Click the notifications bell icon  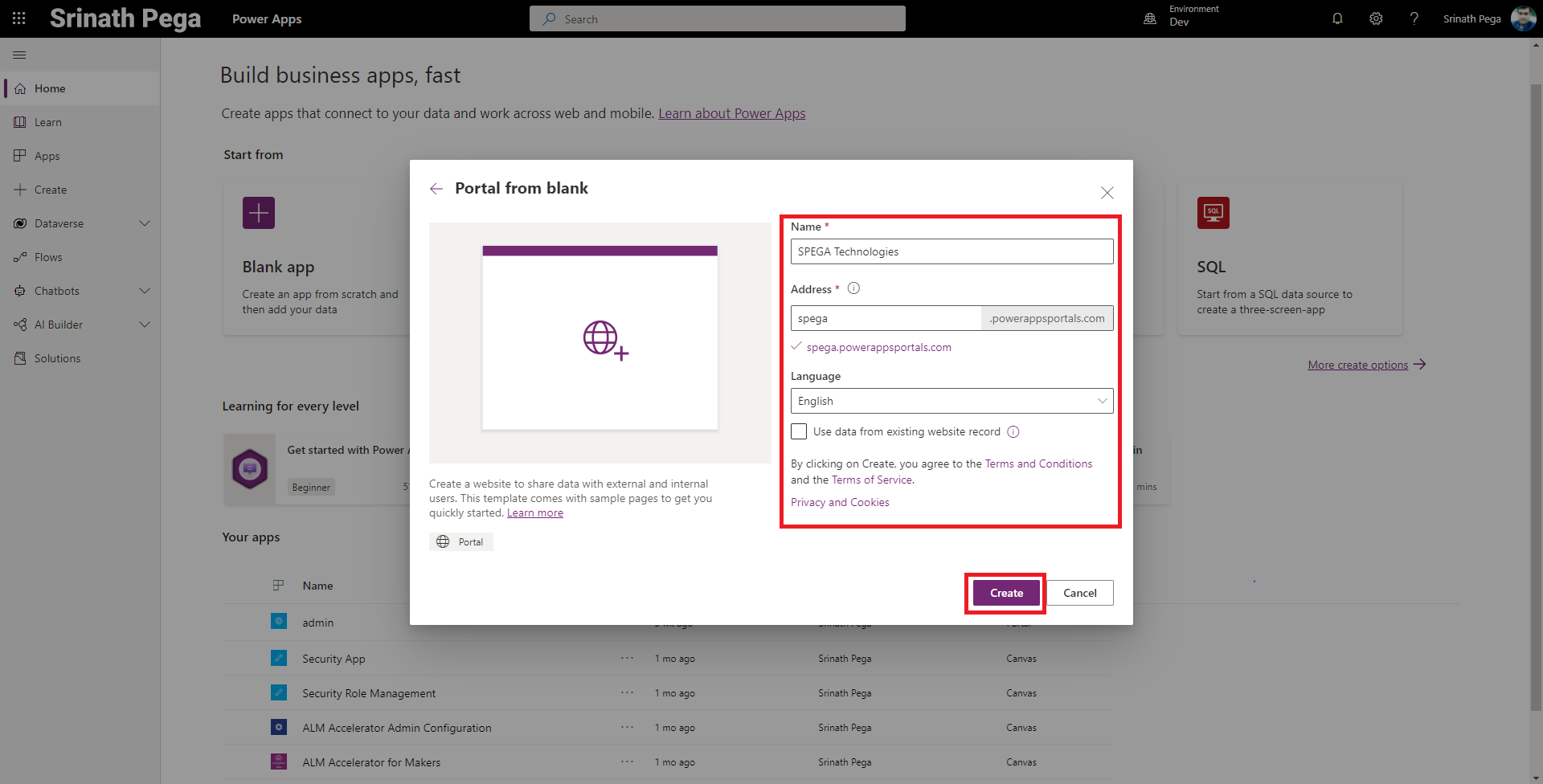pos(1337,18)
